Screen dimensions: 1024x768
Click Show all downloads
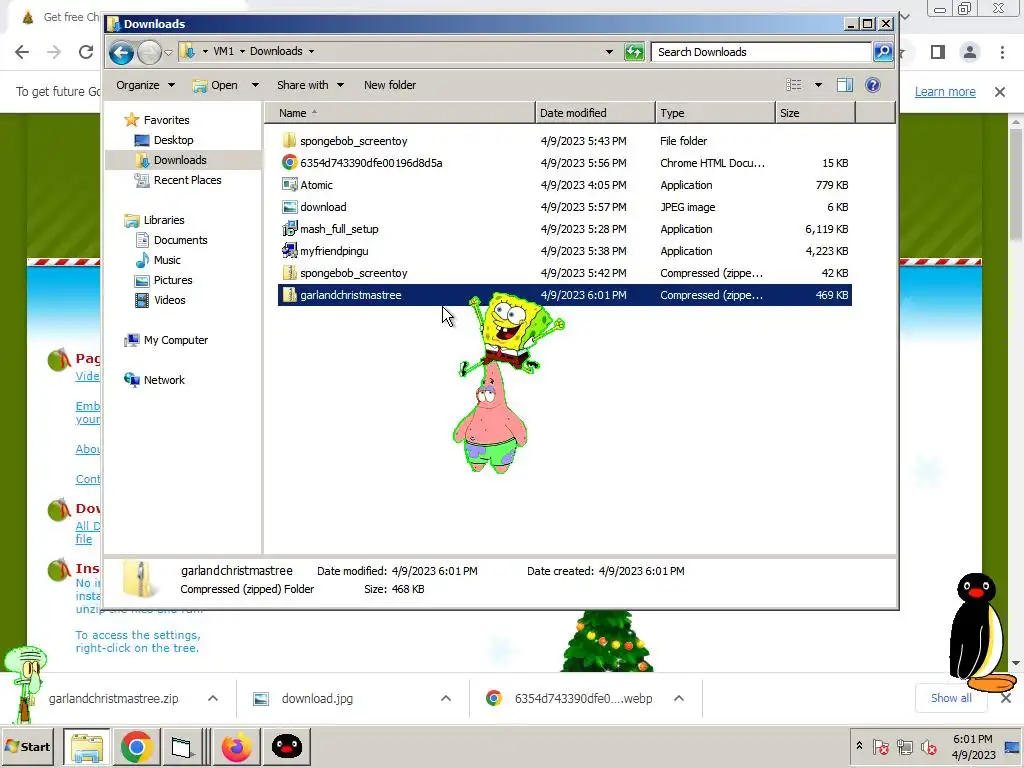[x=951, y=698]
